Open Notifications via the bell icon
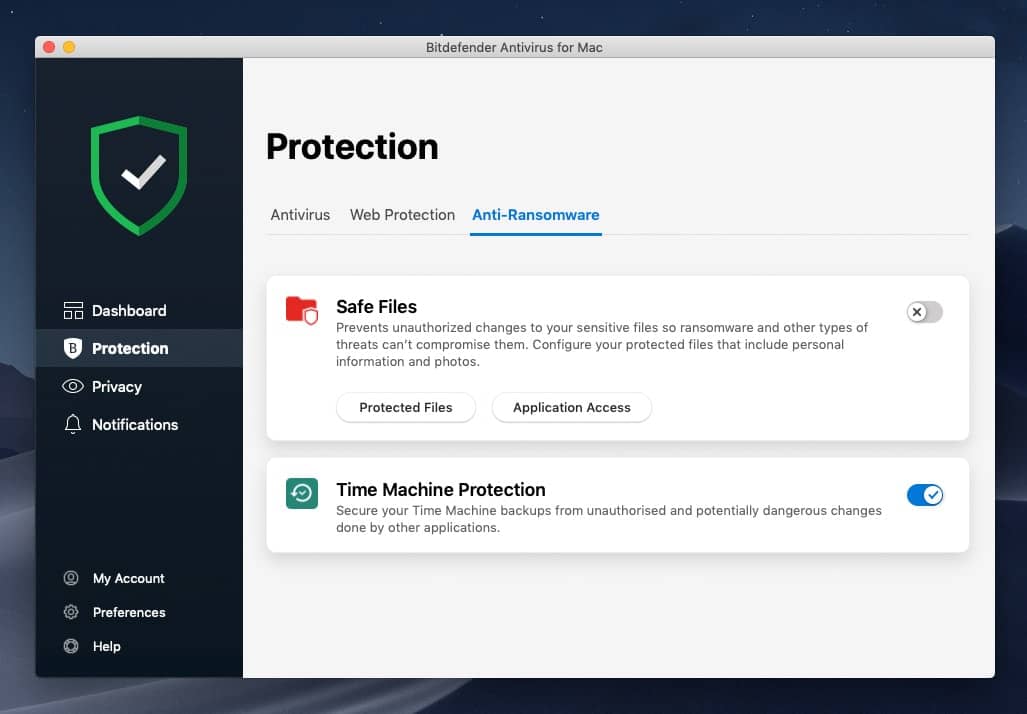The image size is (1027, 714). pyautogui.click(x=72, y=424)
